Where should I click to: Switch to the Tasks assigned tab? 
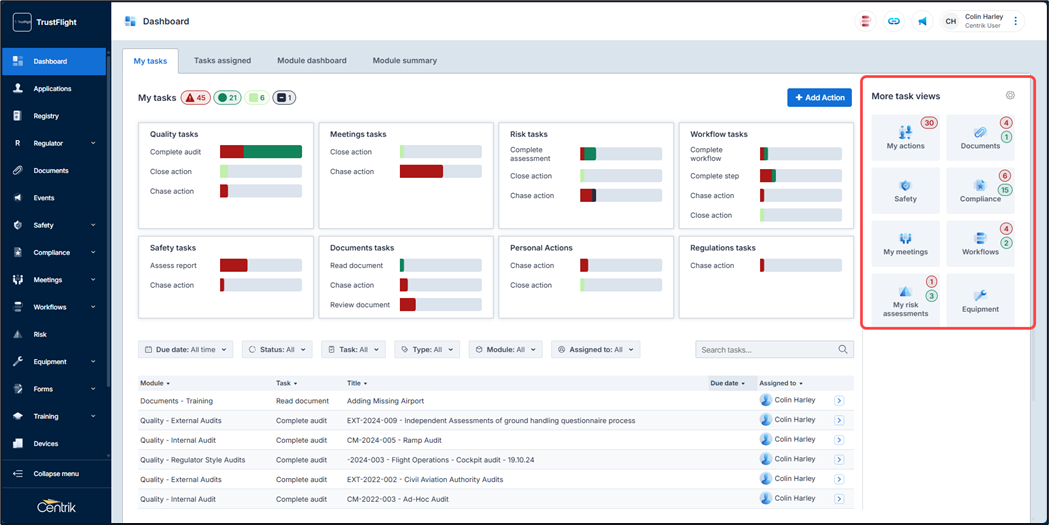(x=222, y=61)
